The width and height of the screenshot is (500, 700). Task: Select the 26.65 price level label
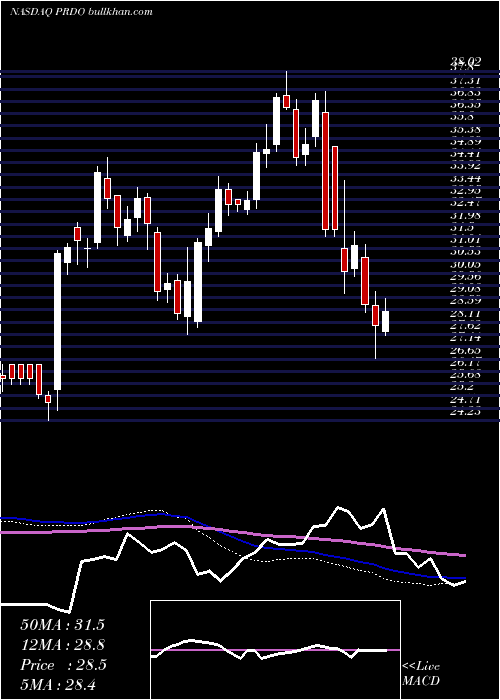click(x=465, y=350)
